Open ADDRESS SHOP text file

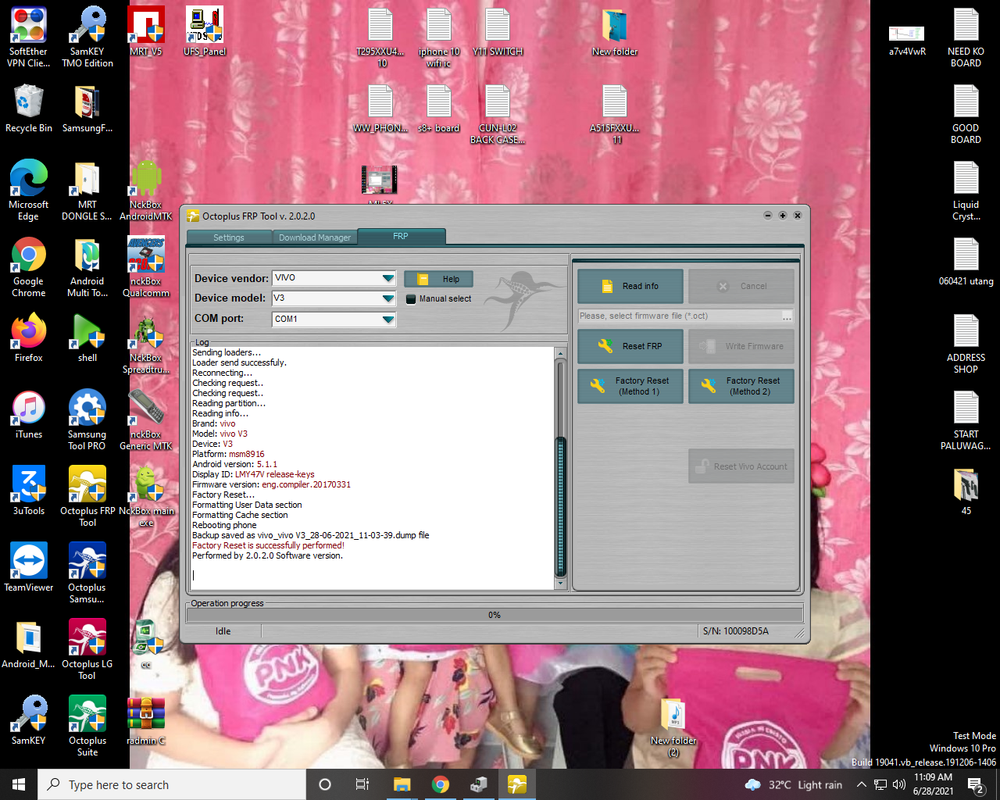pos(966,343)
